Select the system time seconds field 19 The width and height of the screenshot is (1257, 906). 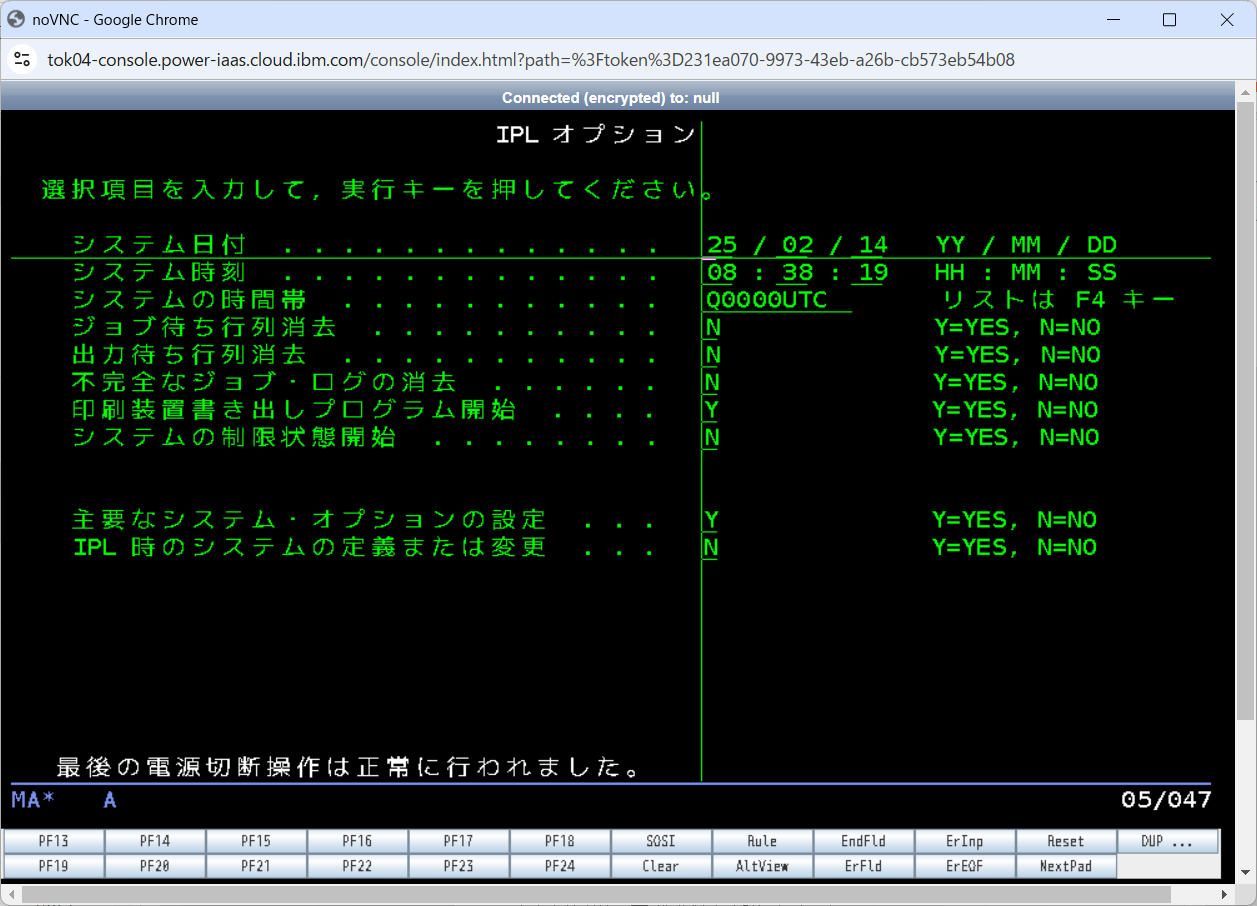click(x=873, y=272)
